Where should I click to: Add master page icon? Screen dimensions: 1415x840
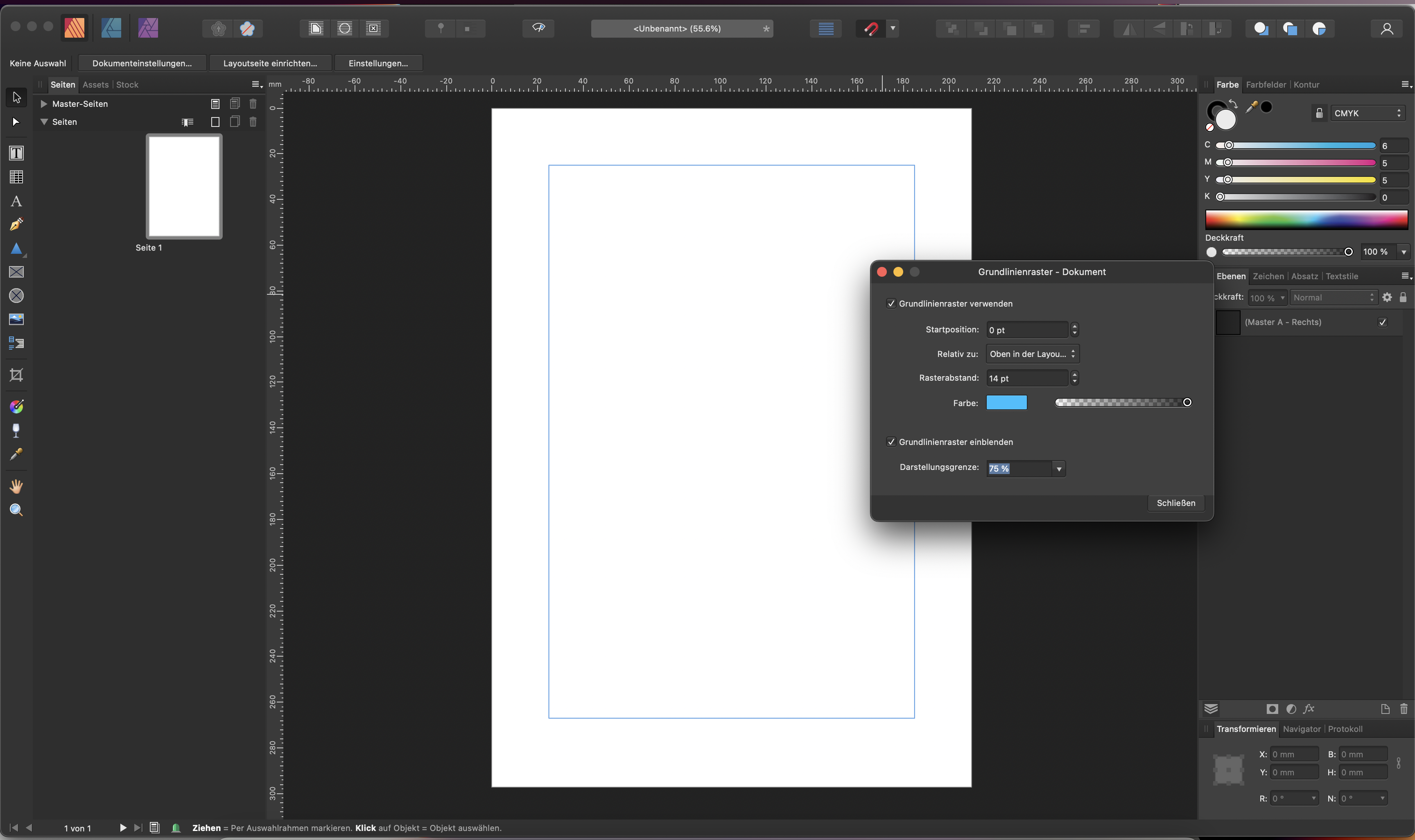click(215, 104)
